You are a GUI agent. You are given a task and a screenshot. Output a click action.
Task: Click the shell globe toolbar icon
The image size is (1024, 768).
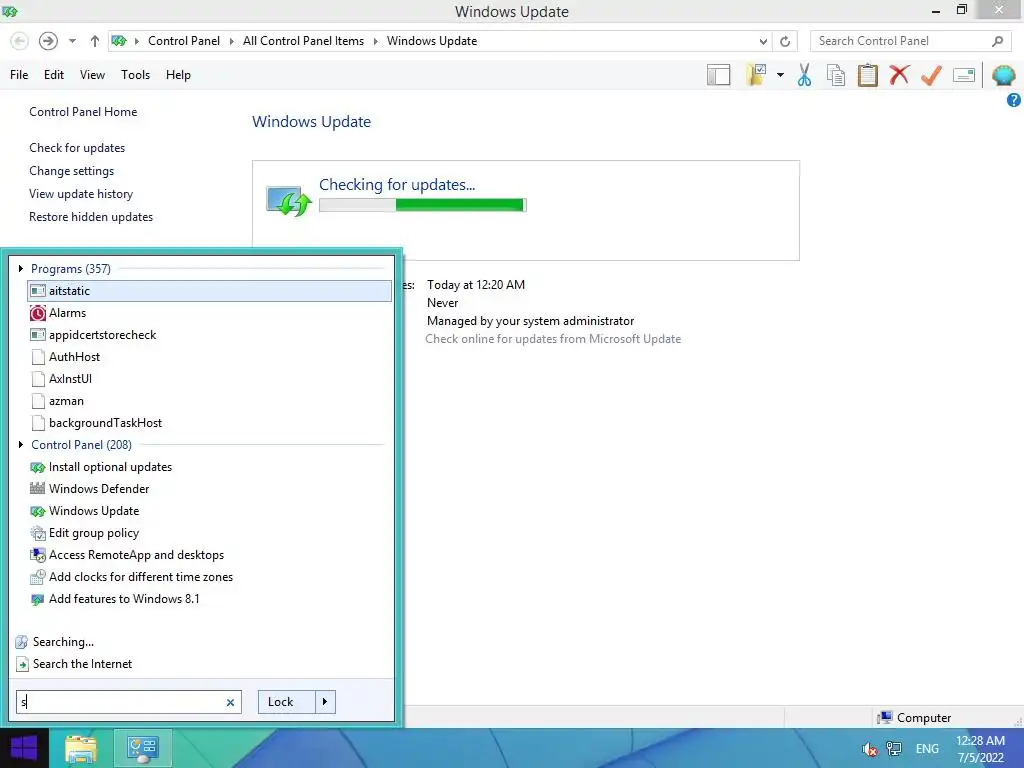(1003, 75)
